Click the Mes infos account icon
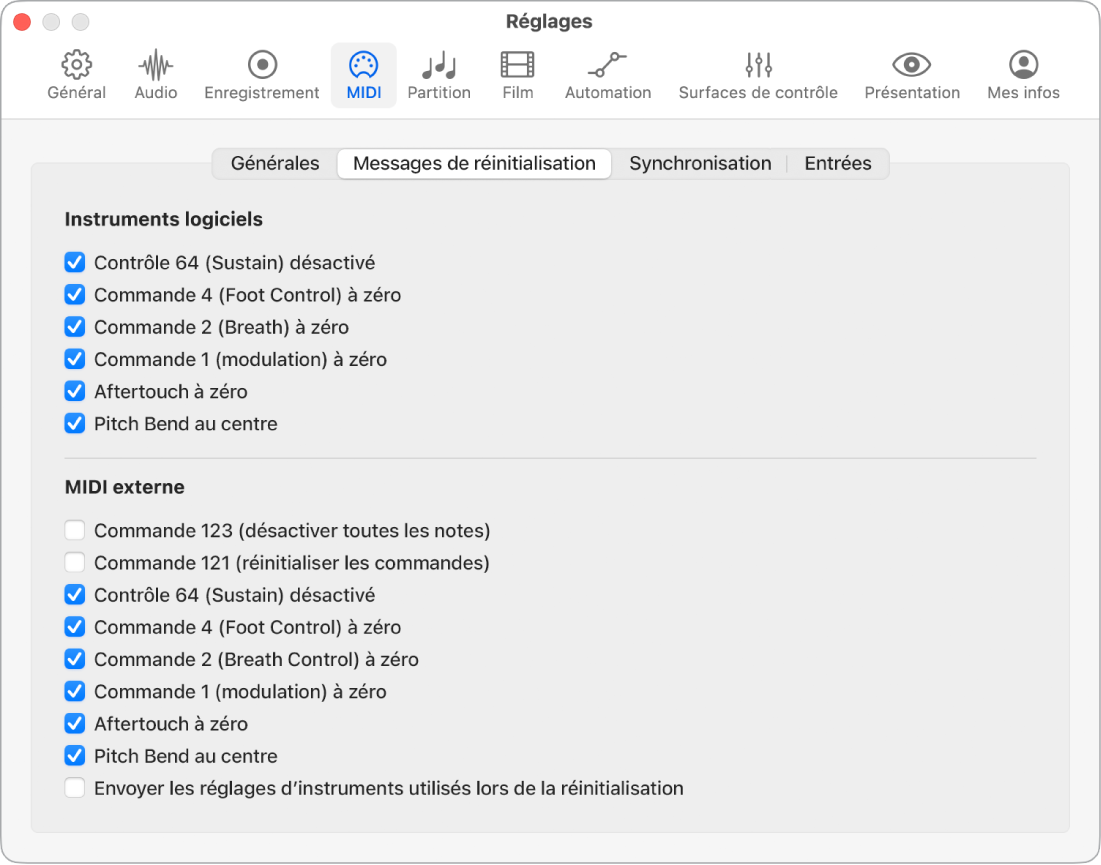This screenshot has width=1101, height=865. [x=1022, y=73]
